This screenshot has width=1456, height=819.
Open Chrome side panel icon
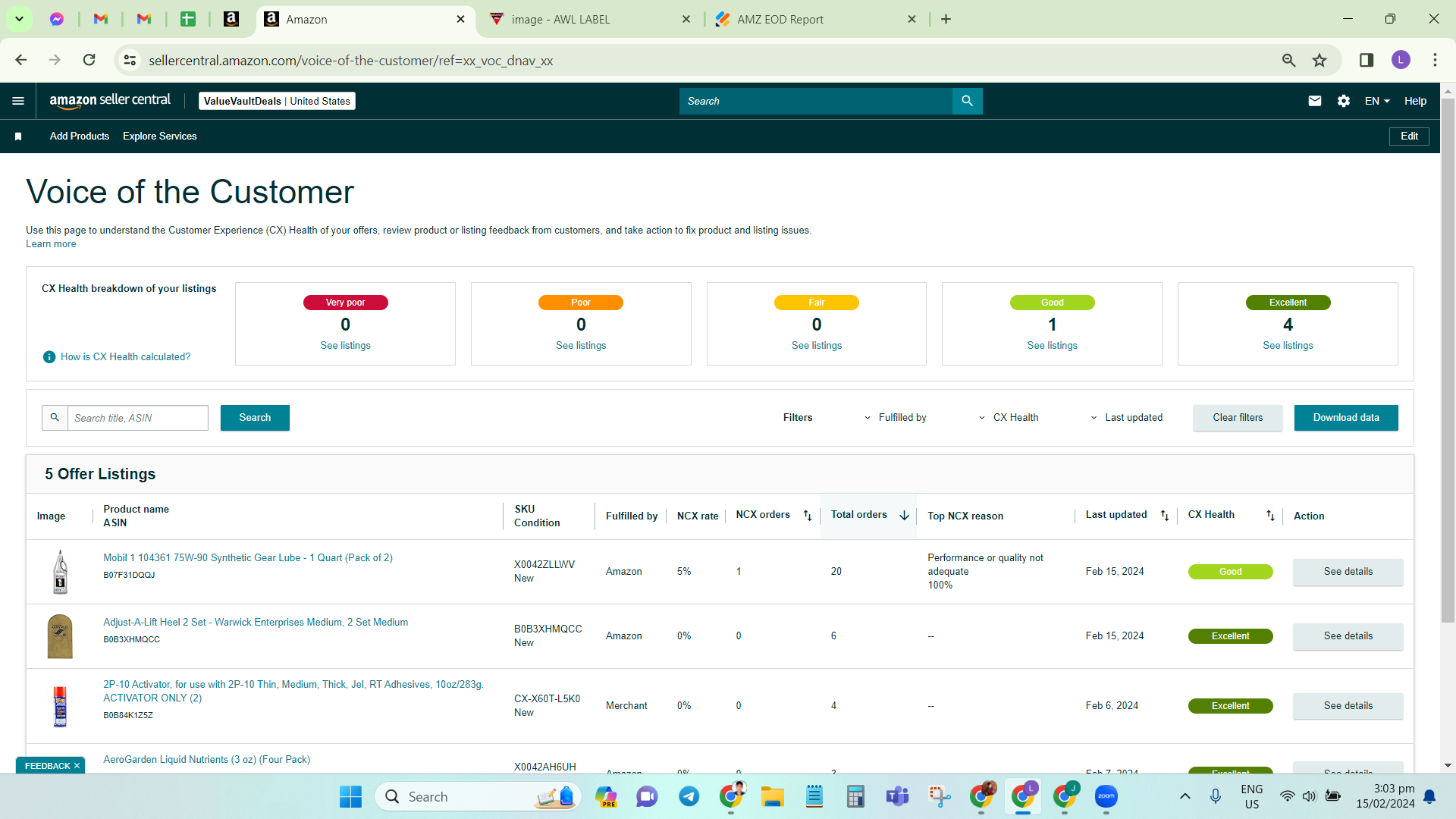(1367, 60)
